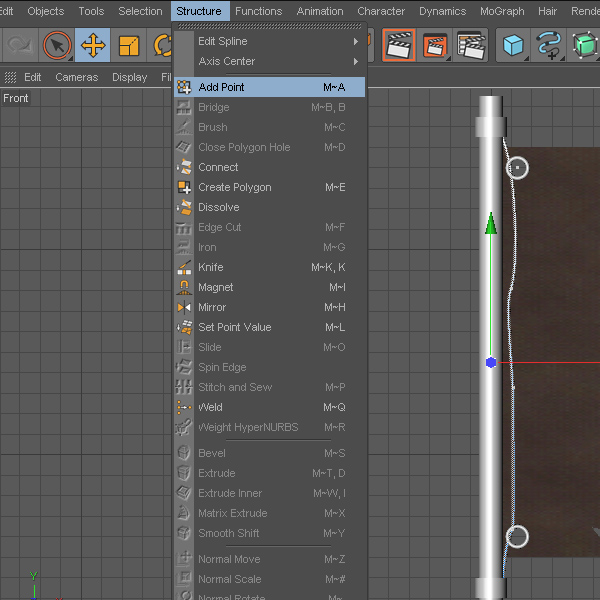Open the viewport Edit menu
The image size is (600, 600).
point(33,77)
